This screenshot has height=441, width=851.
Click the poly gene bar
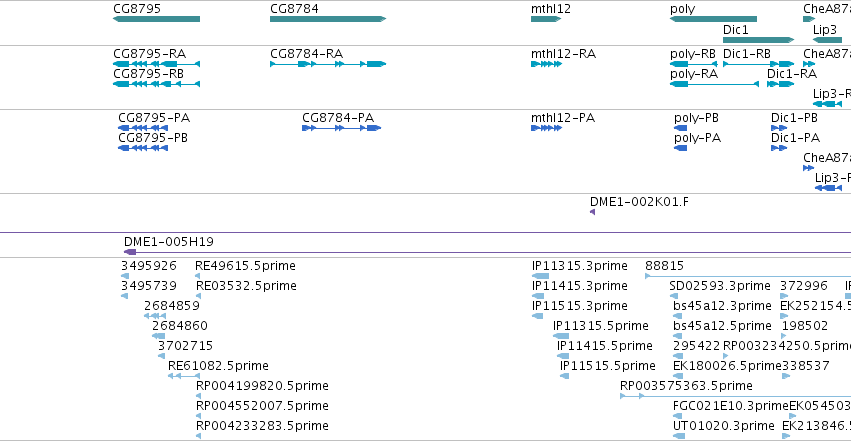(713, 19)
